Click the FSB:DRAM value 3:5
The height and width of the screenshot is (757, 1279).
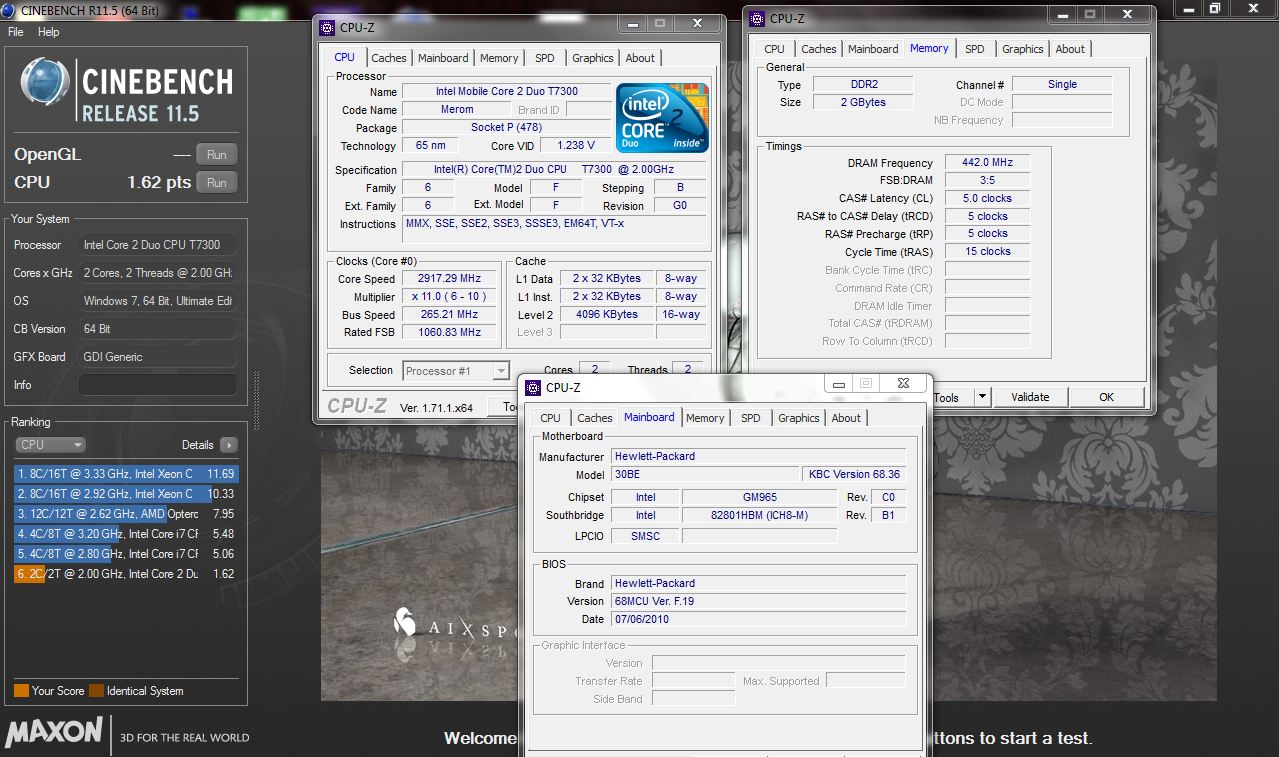(x=986, y=181)
